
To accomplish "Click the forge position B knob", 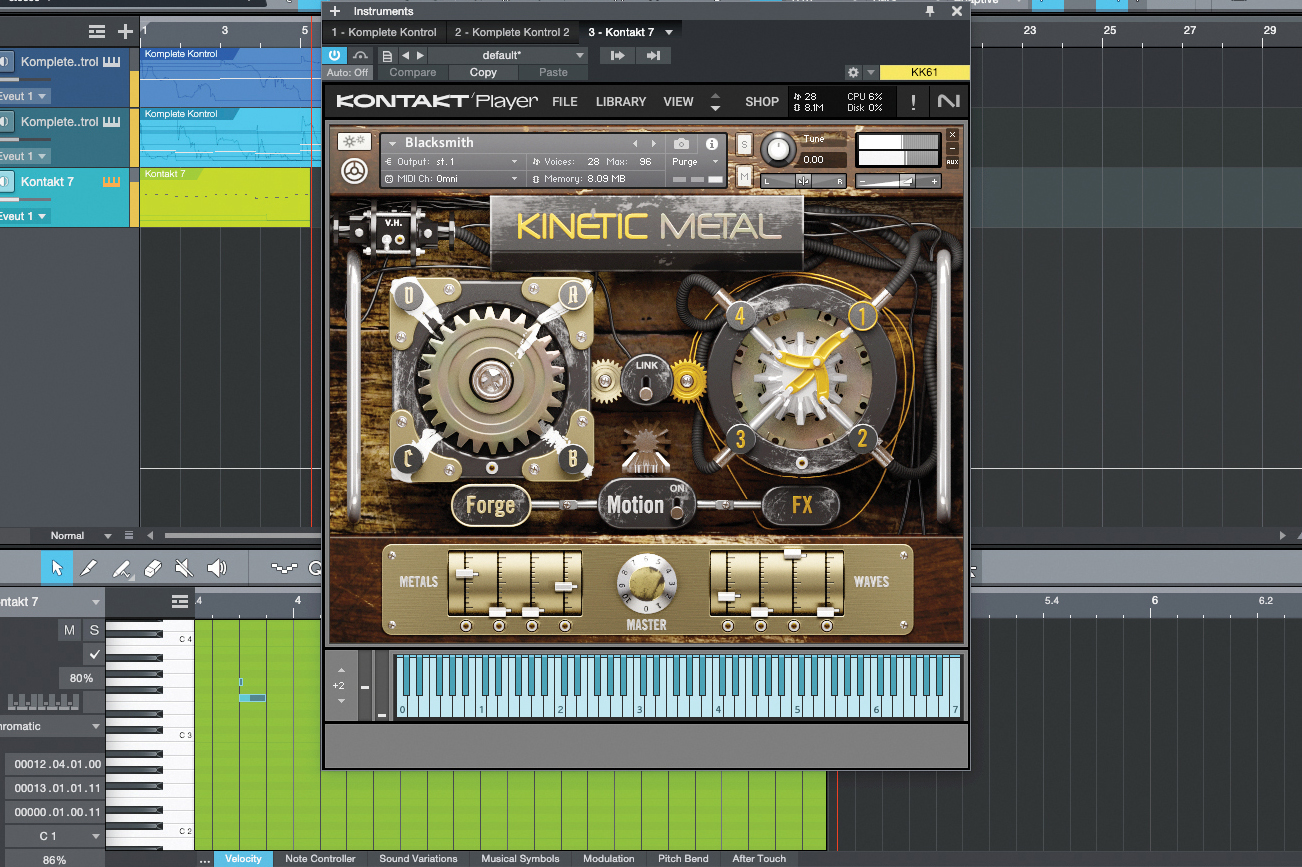I will [573, 459].
